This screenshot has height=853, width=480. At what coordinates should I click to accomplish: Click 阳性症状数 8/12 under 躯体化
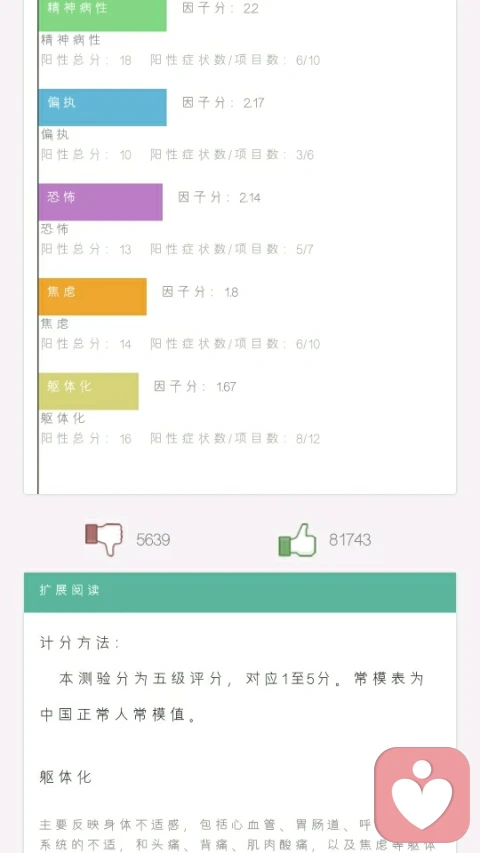(235, 438)
